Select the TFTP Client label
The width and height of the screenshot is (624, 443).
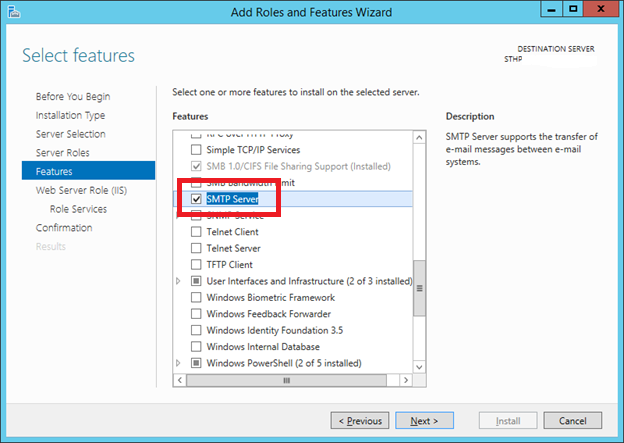229,264
